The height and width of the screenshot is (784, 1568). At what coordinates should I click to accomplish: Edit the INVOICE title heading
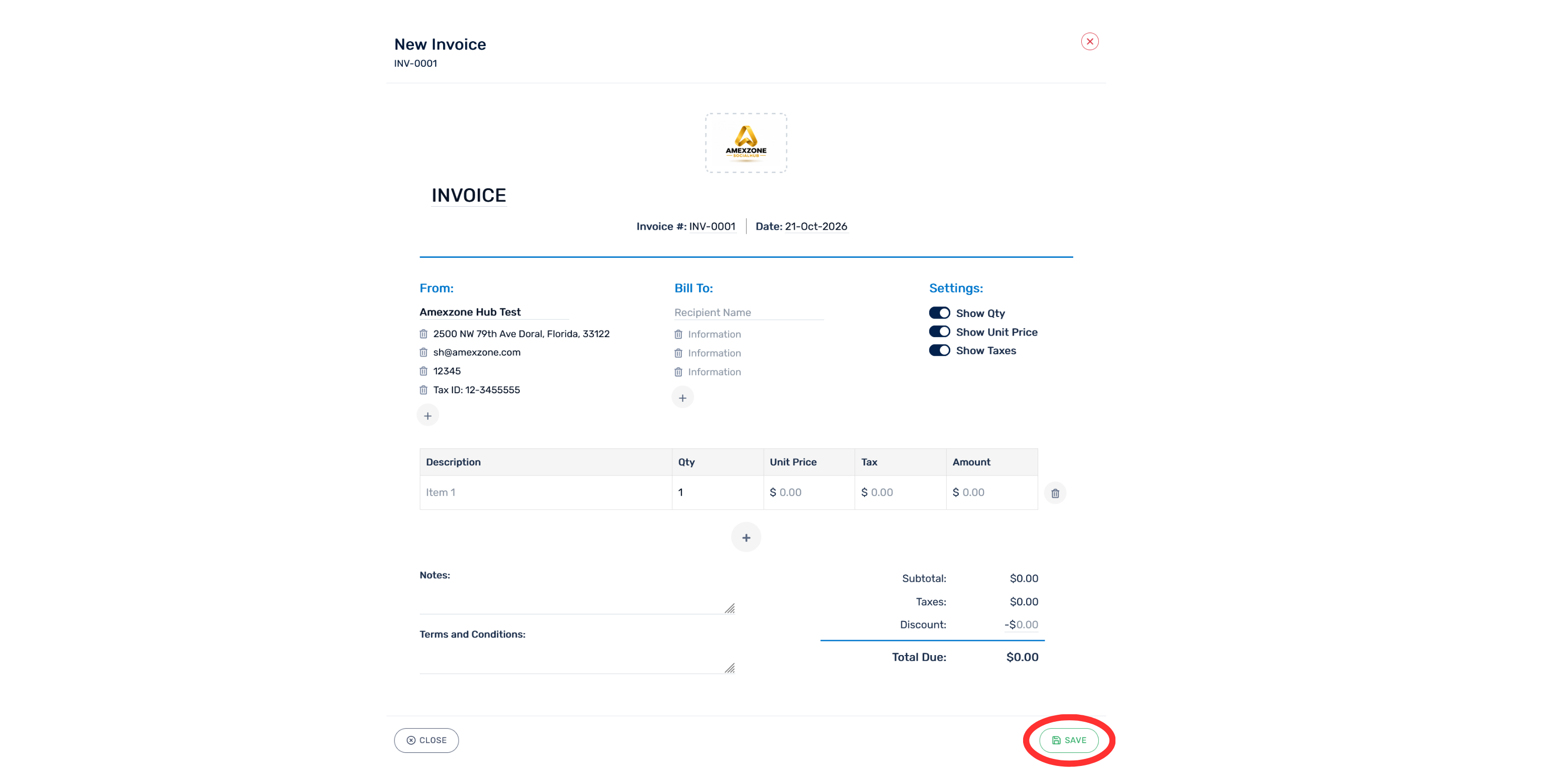click(x=469, y=196)
